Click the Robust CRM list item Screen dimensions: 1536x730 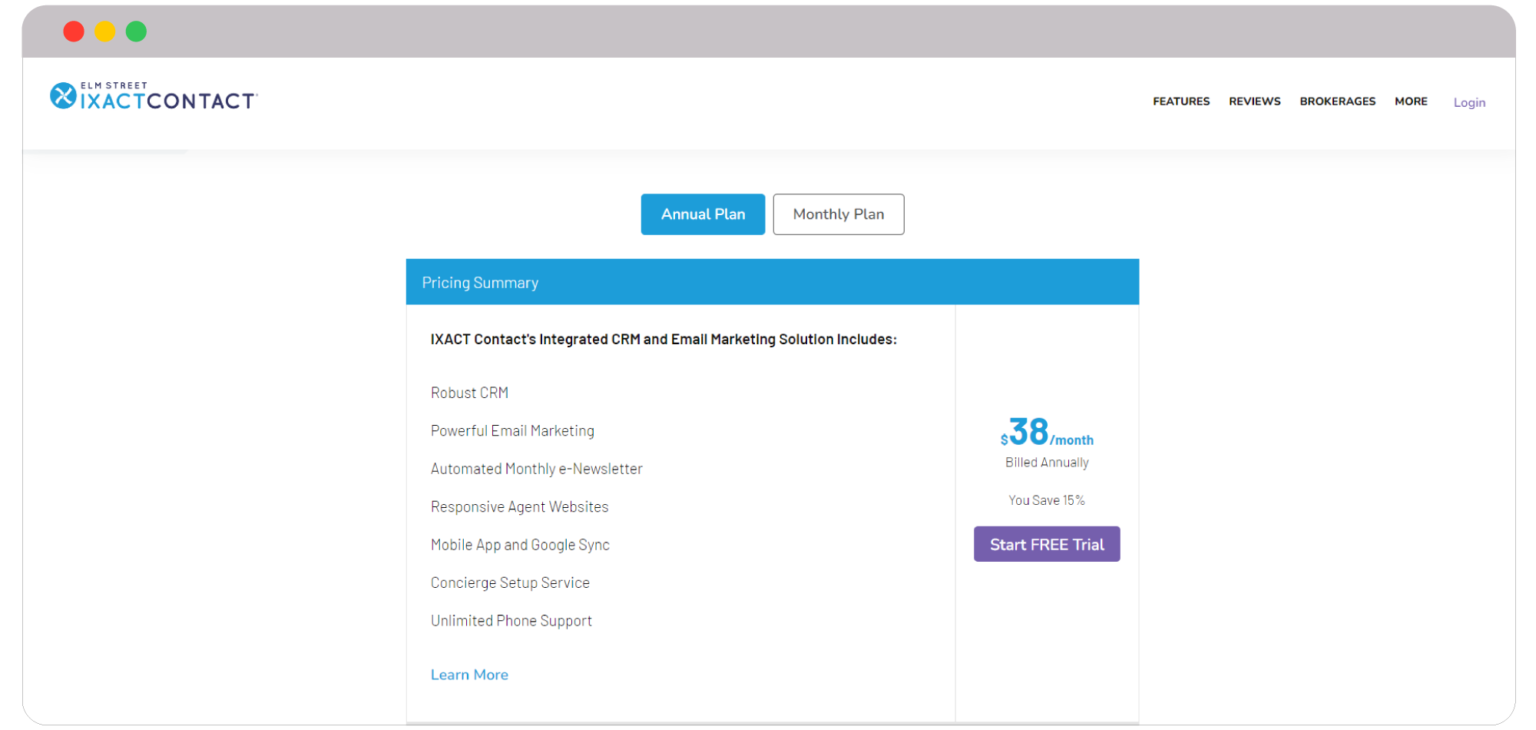coord(469,392)
